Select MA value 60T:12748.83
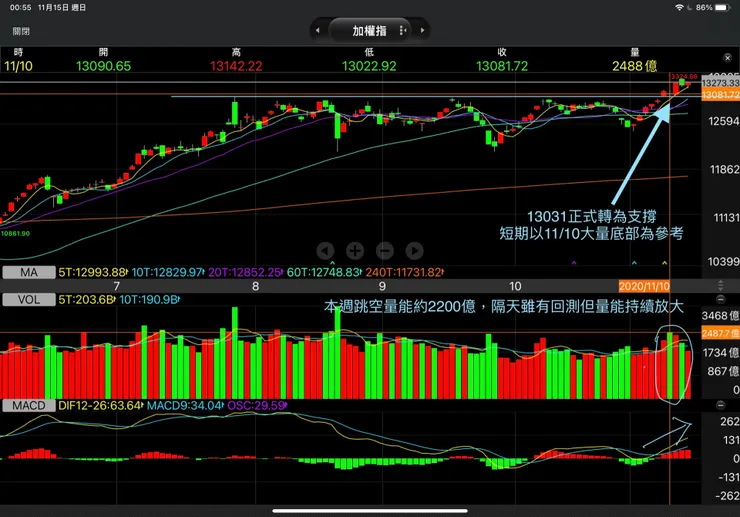The height and width of the screenshot is (517, 740). [x=324, y=272]
